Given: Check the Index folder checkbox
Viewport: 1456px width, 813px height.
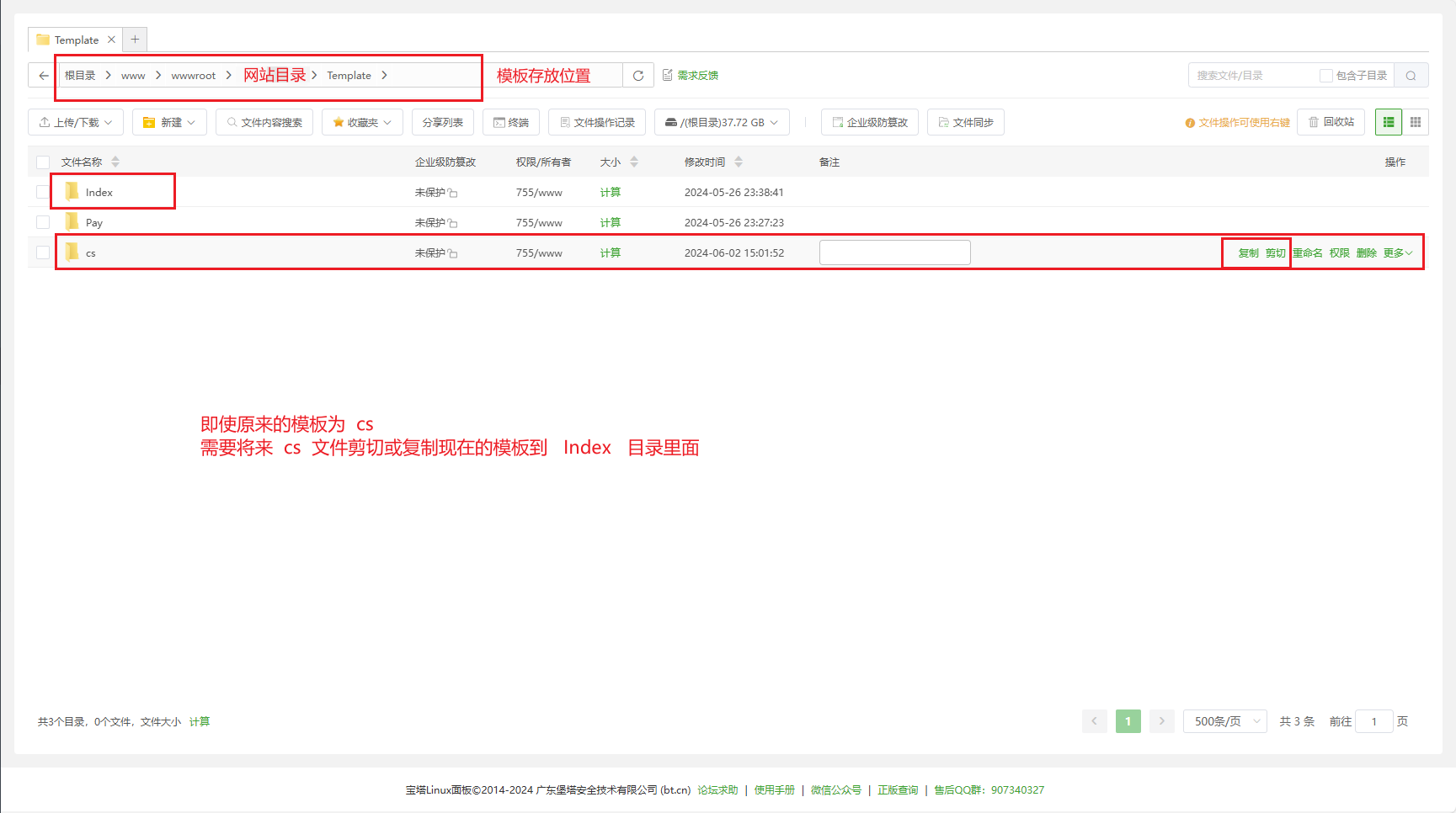Looking at the screenshot, I should tap(43, 192).
